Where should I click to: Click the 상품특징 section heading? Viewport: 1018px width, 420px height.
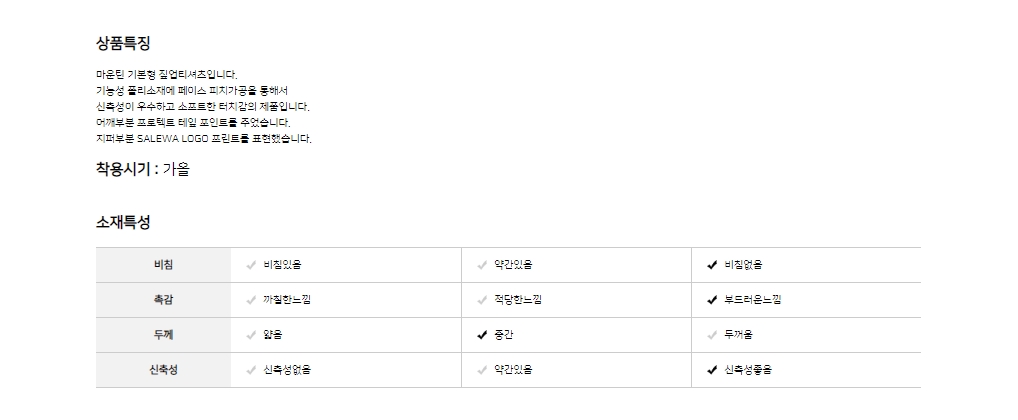[x=123, y=43]
